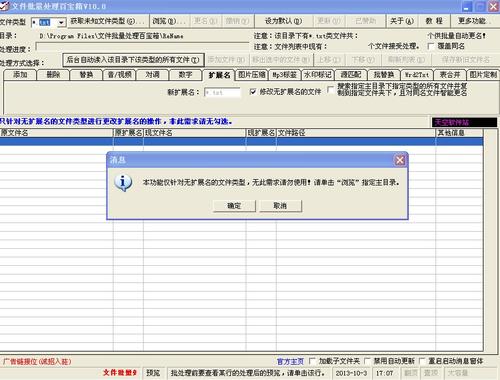Screen dimensions: 500x380
Task: Switch to the 添加 tab
Action: (x=20, y=75)
